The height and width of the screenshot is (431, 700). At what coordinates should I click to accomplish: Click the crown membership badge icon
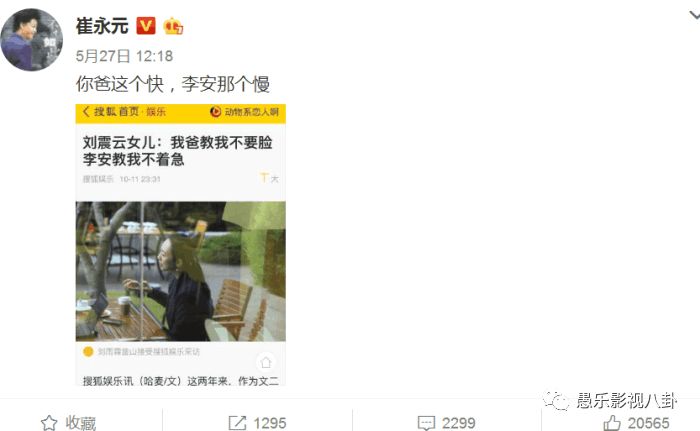(x=173, y=26)
